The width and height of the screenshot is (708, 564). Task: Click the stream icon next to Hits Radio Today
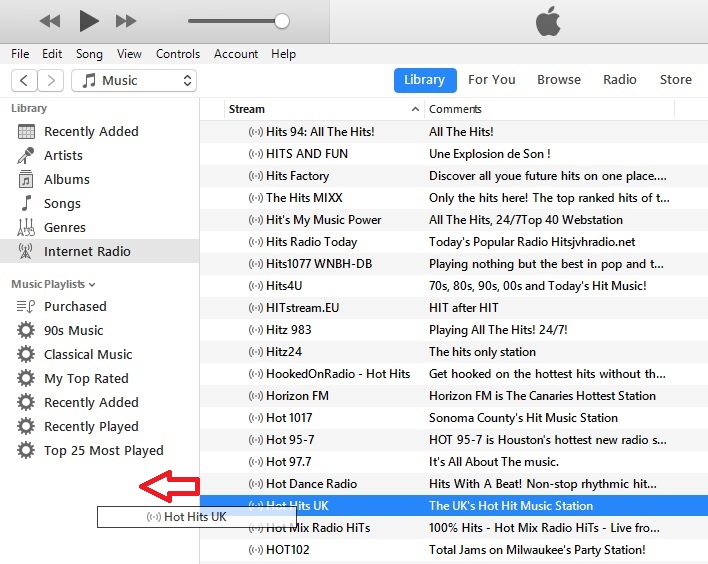click(x=256, y=242)
